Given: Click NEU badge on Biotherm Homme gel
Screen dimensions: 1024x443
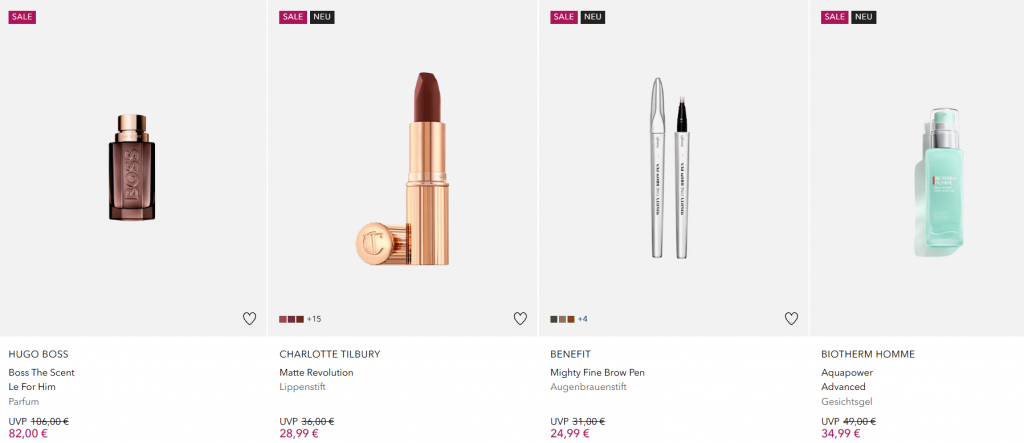Looking at the screenshot, I should (864, 17).
